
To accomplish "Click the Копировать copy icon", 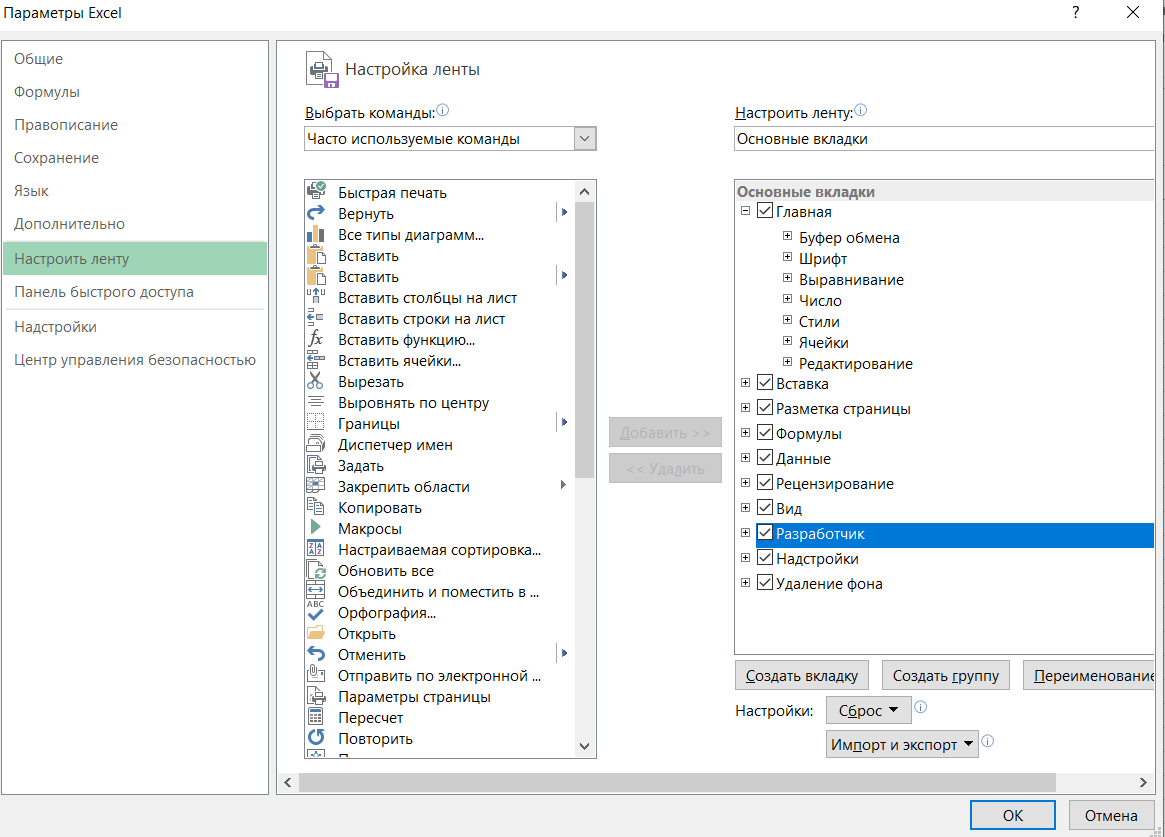I will click(x=317, y=507).
